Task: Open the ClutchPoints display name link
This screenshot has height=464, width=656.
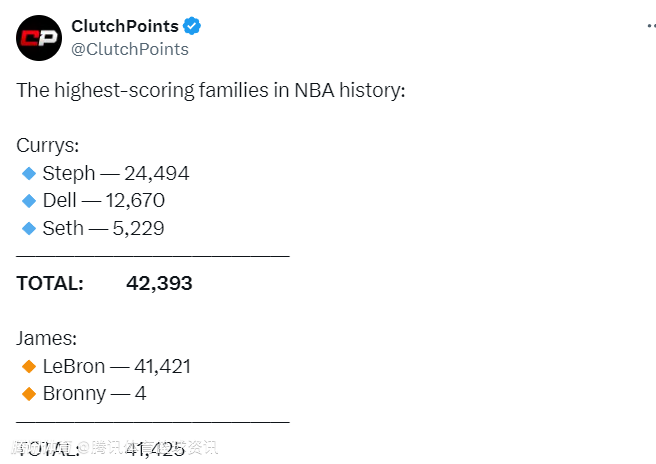Action: [x=125, y=26]
